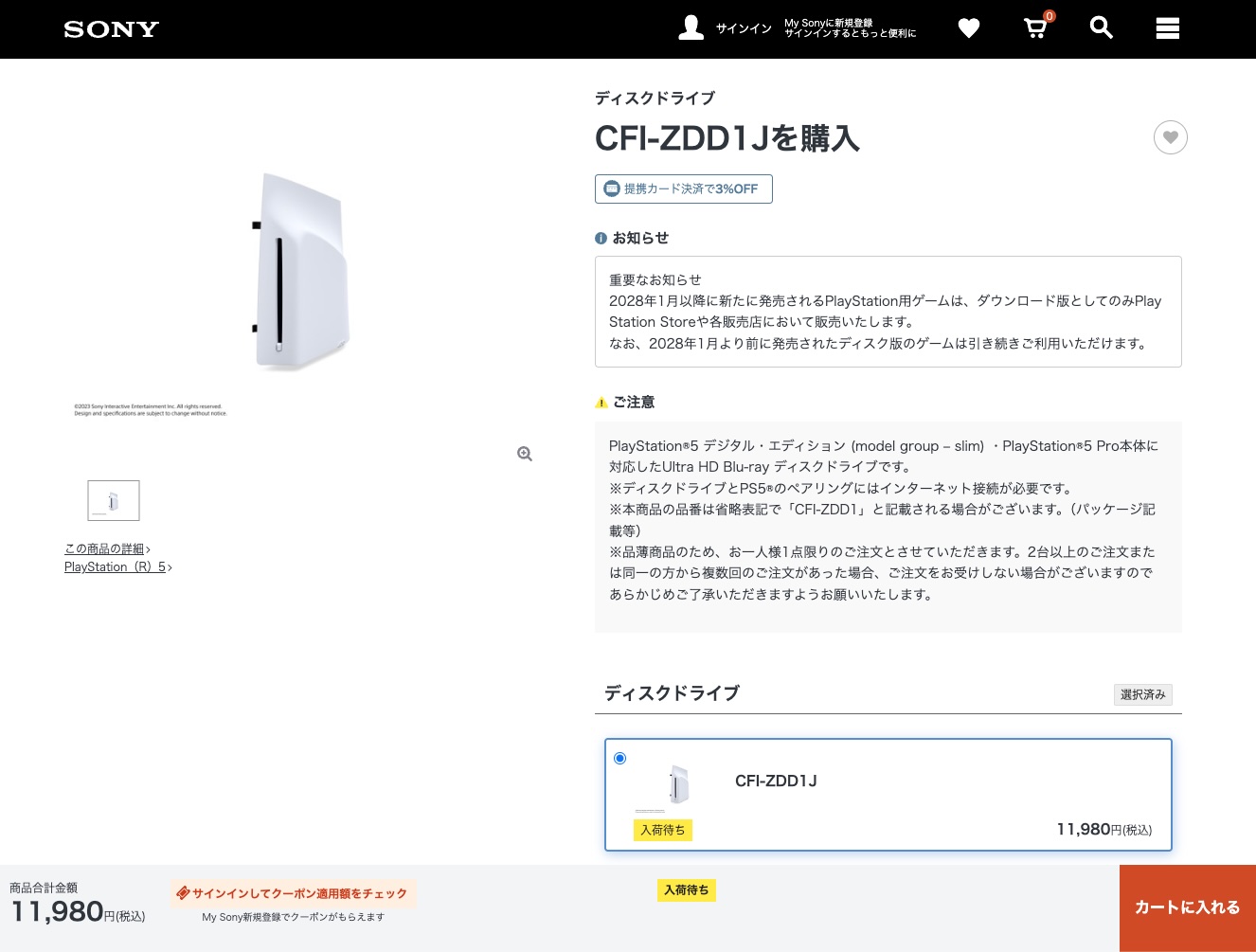Viewport: 1256px width, 952px height.
Task: Add product to favorites with round heart button
Action: click(1171, 137)
